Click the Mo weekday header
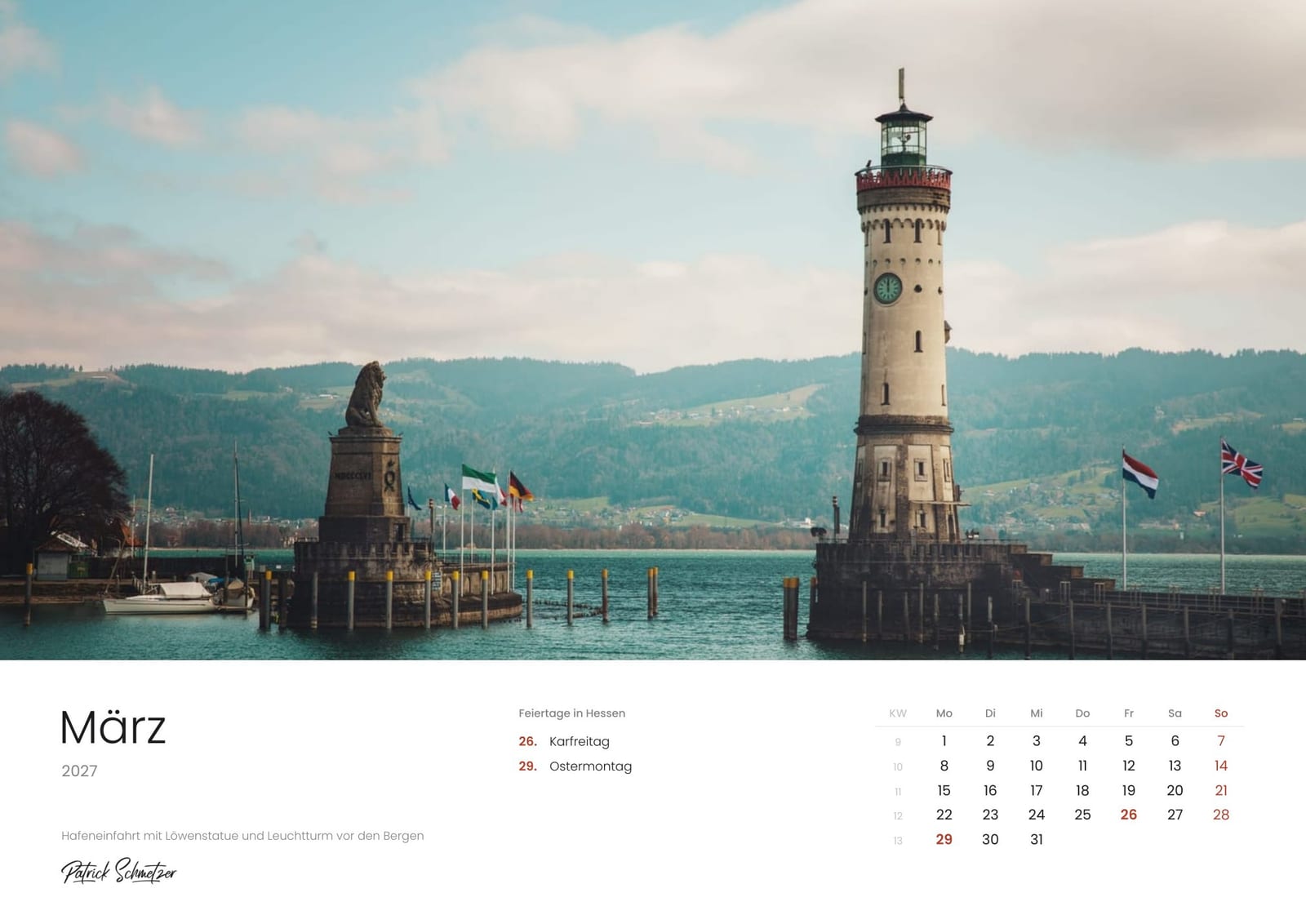Screen dimensions: 1306x924 click(x=944, y=713)
